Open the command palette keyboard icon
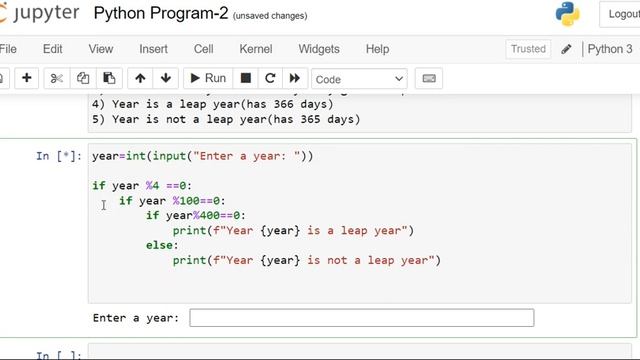This screenshot has height=360, width=640. (x=429, y=78)
